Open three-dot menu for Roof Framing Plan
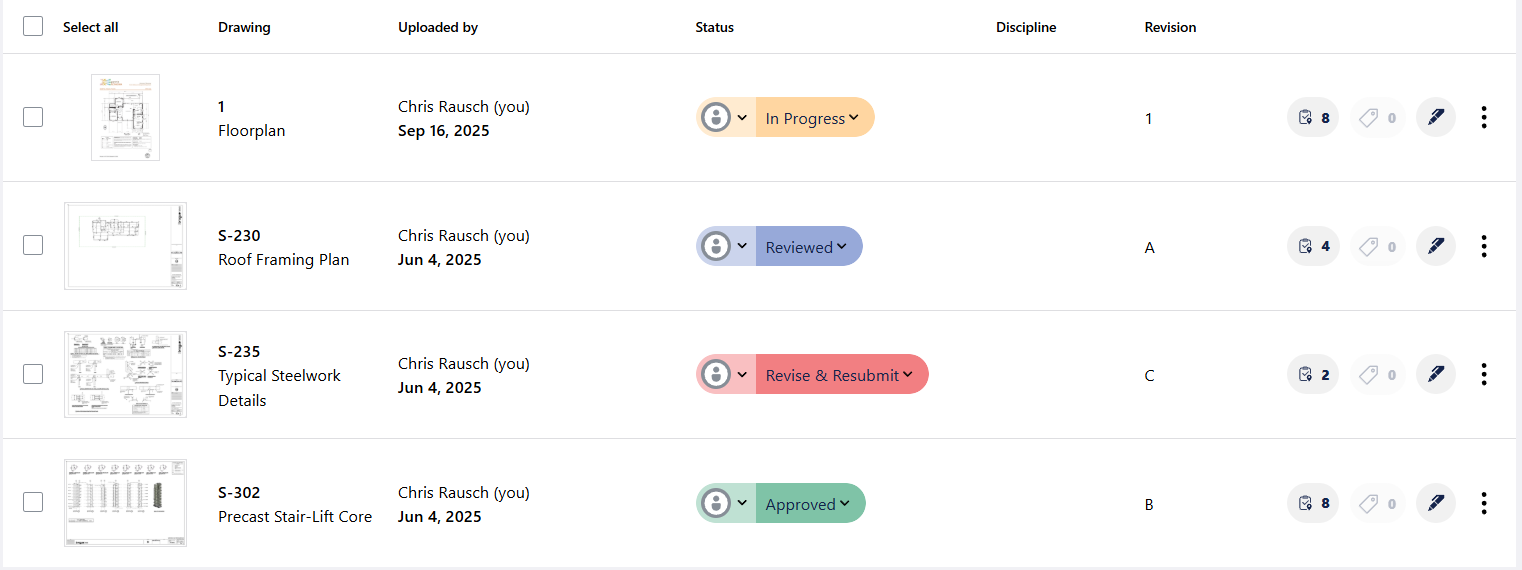This screenshot has height=570, width=1522. (x=1484, y=246)
